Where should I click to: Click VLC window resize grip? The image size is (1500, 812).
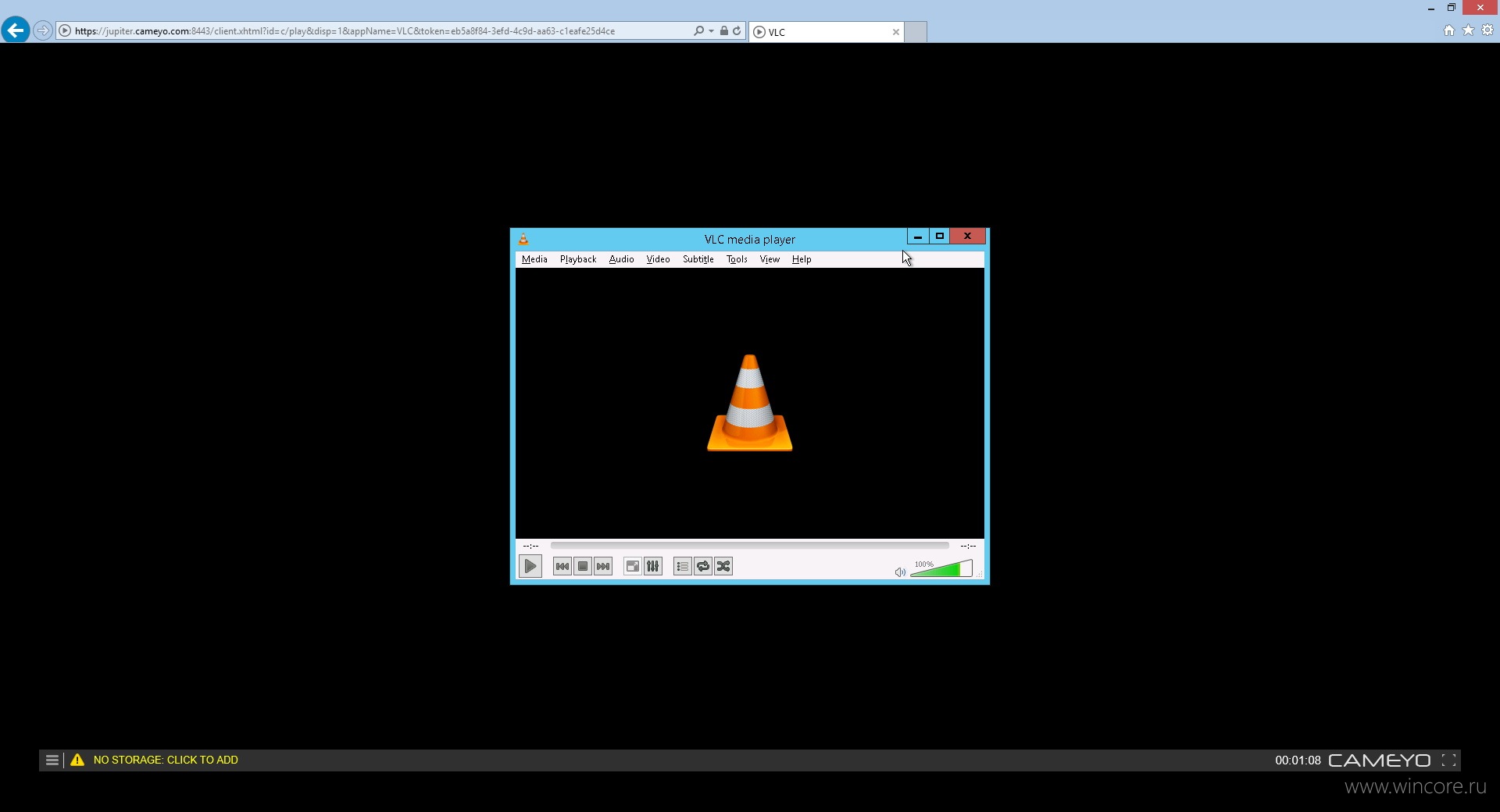(980, 575)
